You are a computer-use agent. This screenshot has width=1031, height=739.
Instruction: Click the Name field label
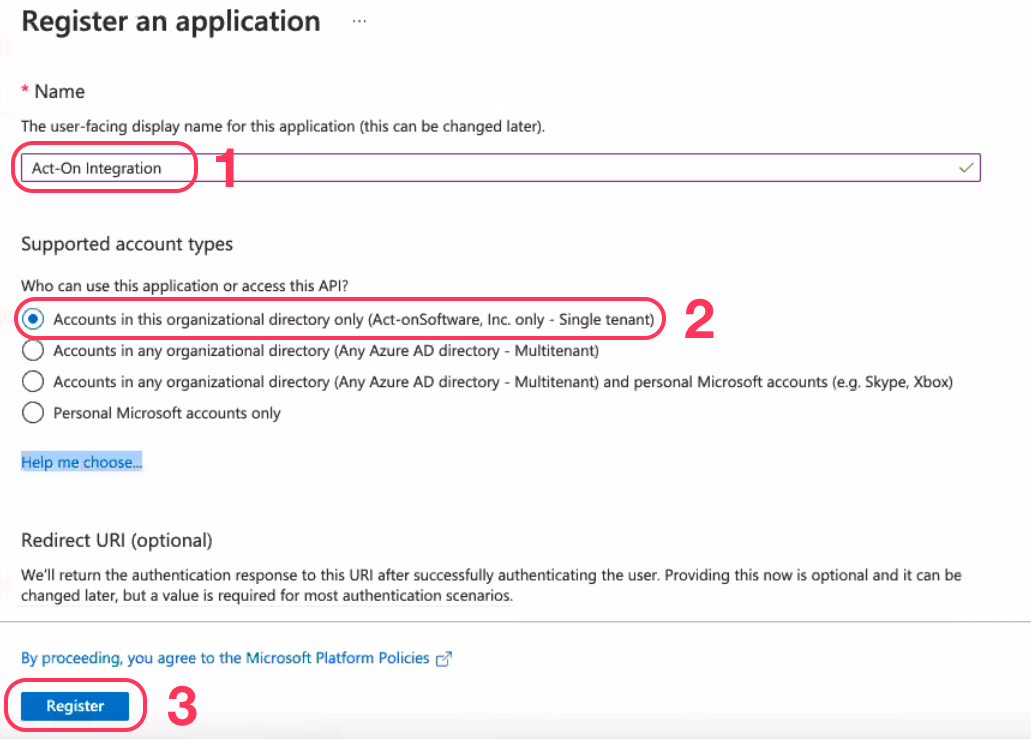(x=59, y=91)
